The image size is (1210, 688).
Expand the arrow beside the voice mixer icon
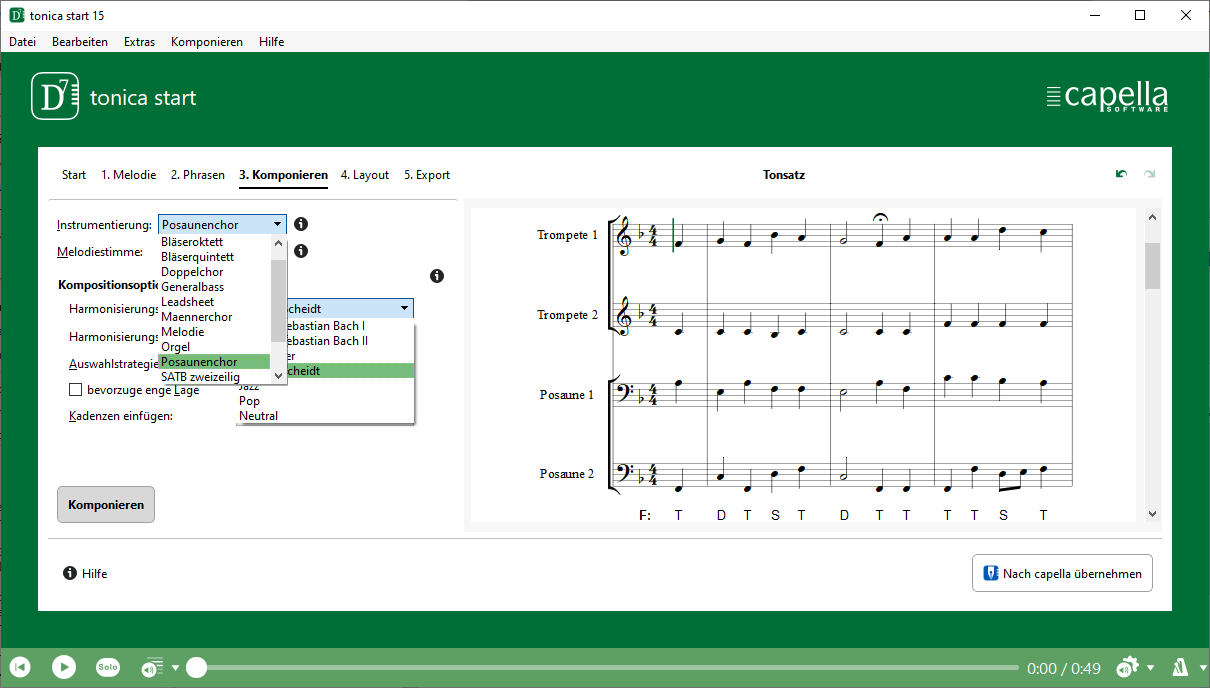pyautogui.click(x=176, y=668)
